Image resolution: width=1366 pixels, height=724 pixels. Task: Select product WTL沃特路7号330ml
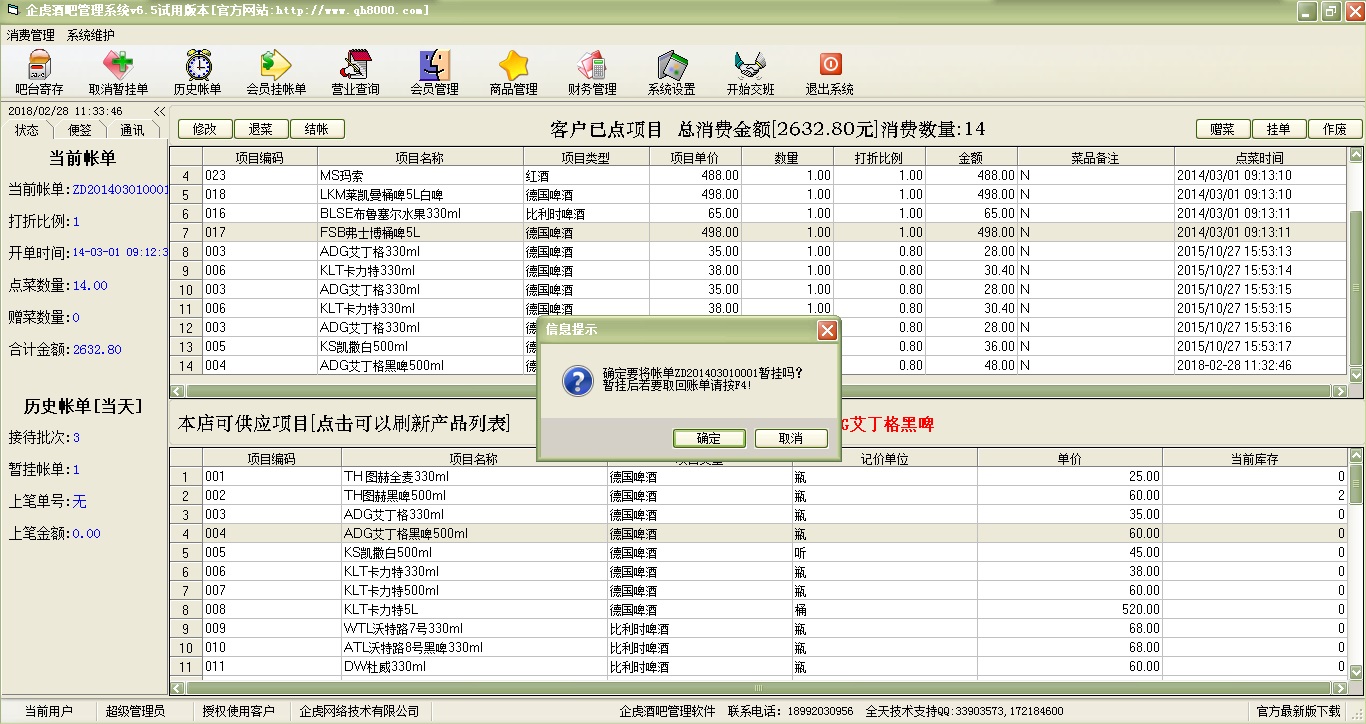click(758, 628)
